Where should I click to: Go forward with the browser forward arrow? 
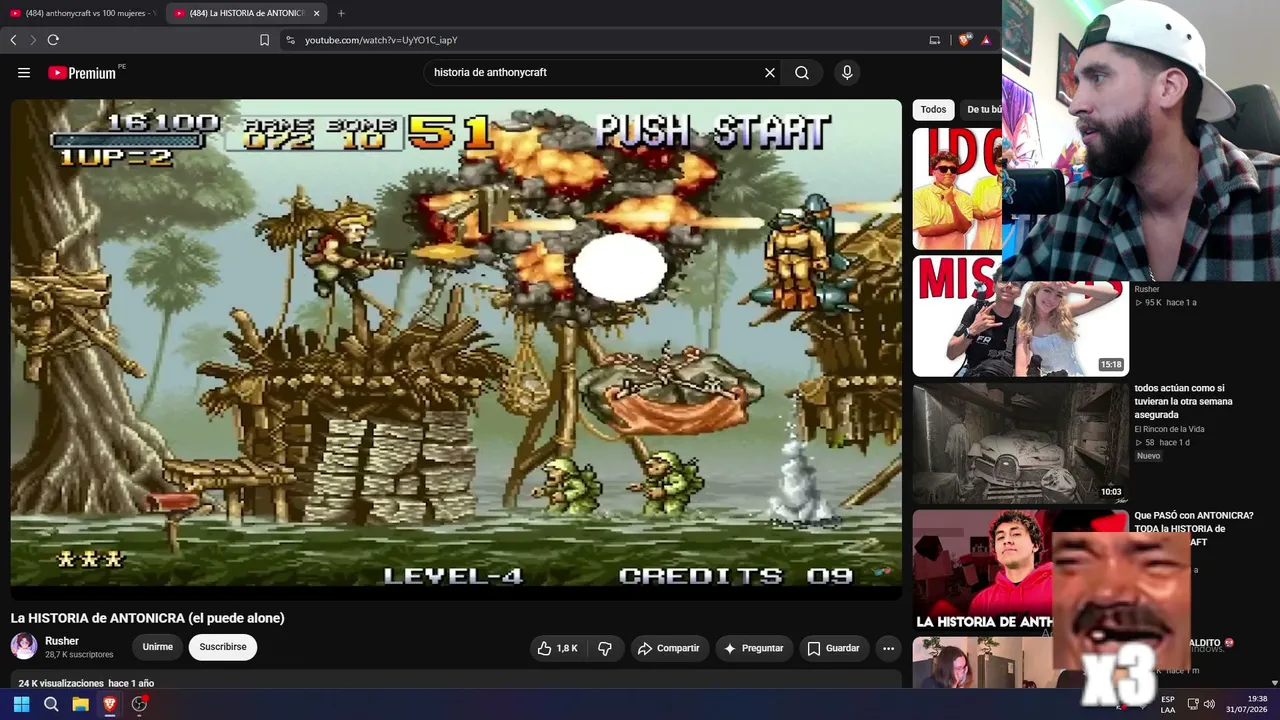(32, 40)
